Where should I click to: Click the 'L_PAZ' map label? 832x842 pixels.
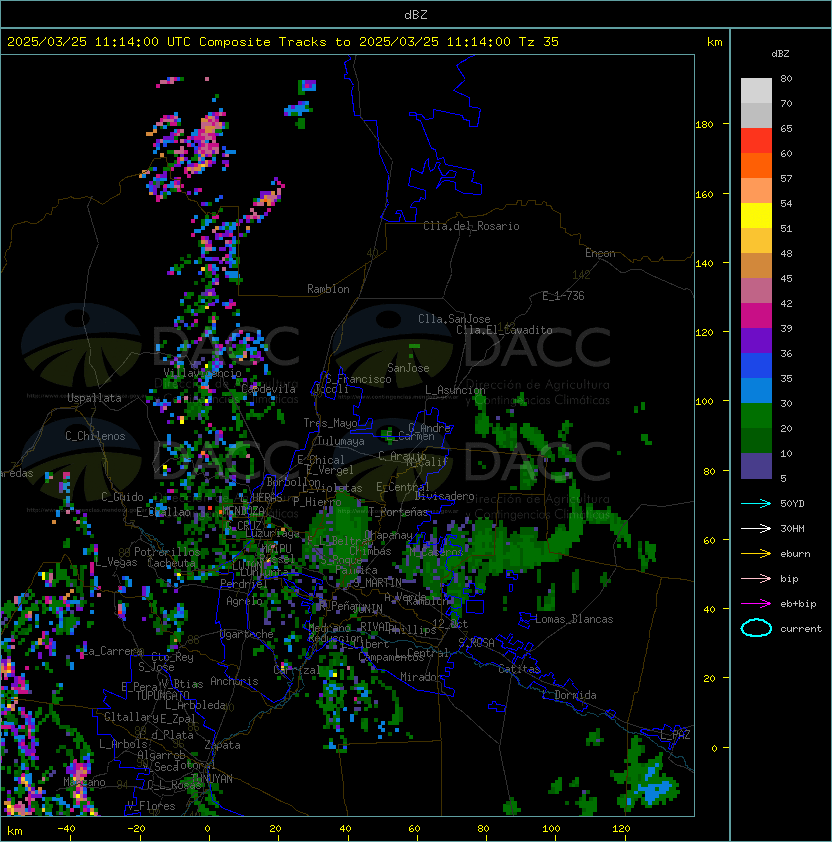[x=675, y=736]
